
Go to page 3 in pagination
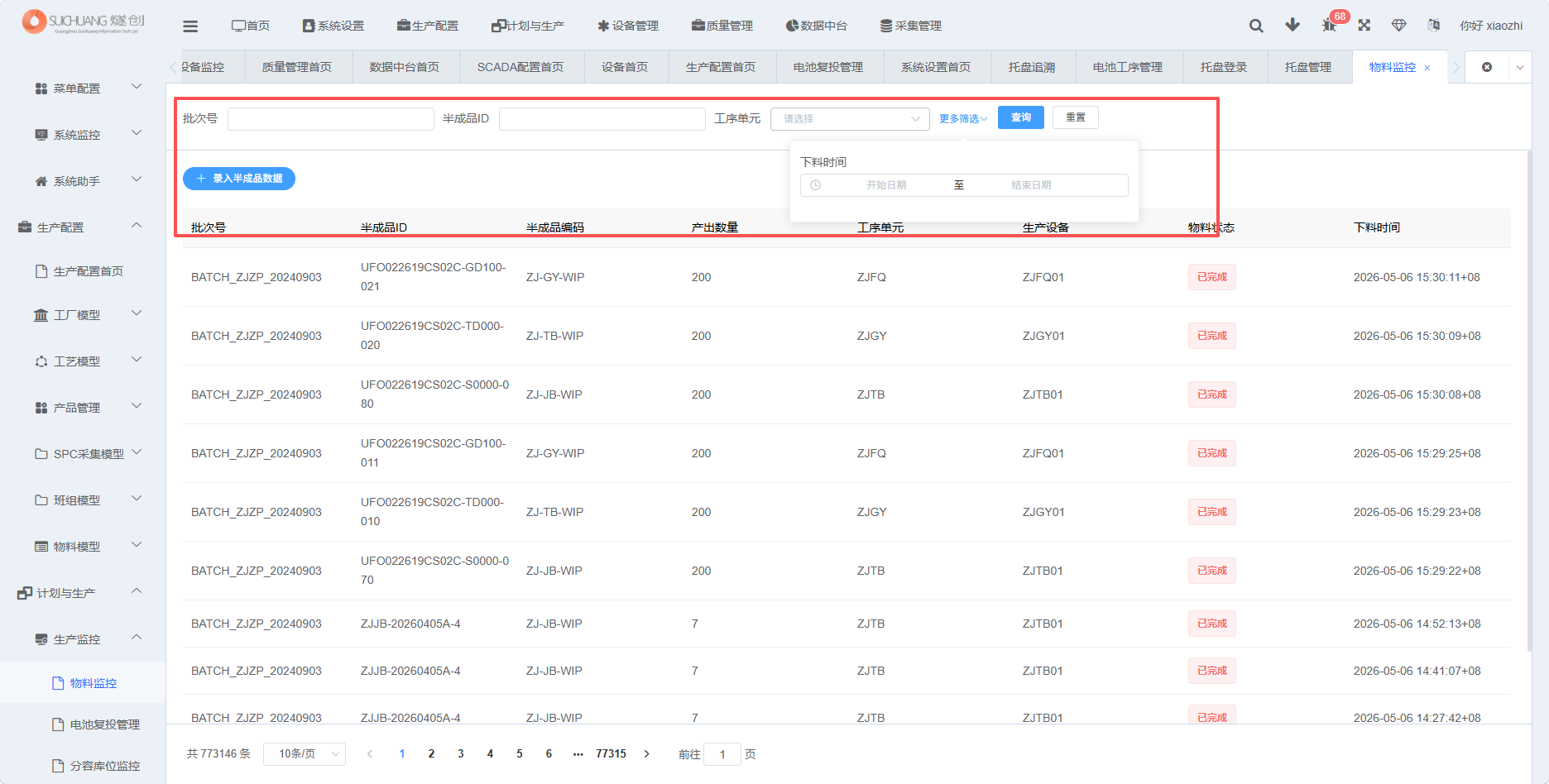click(461, 753)
